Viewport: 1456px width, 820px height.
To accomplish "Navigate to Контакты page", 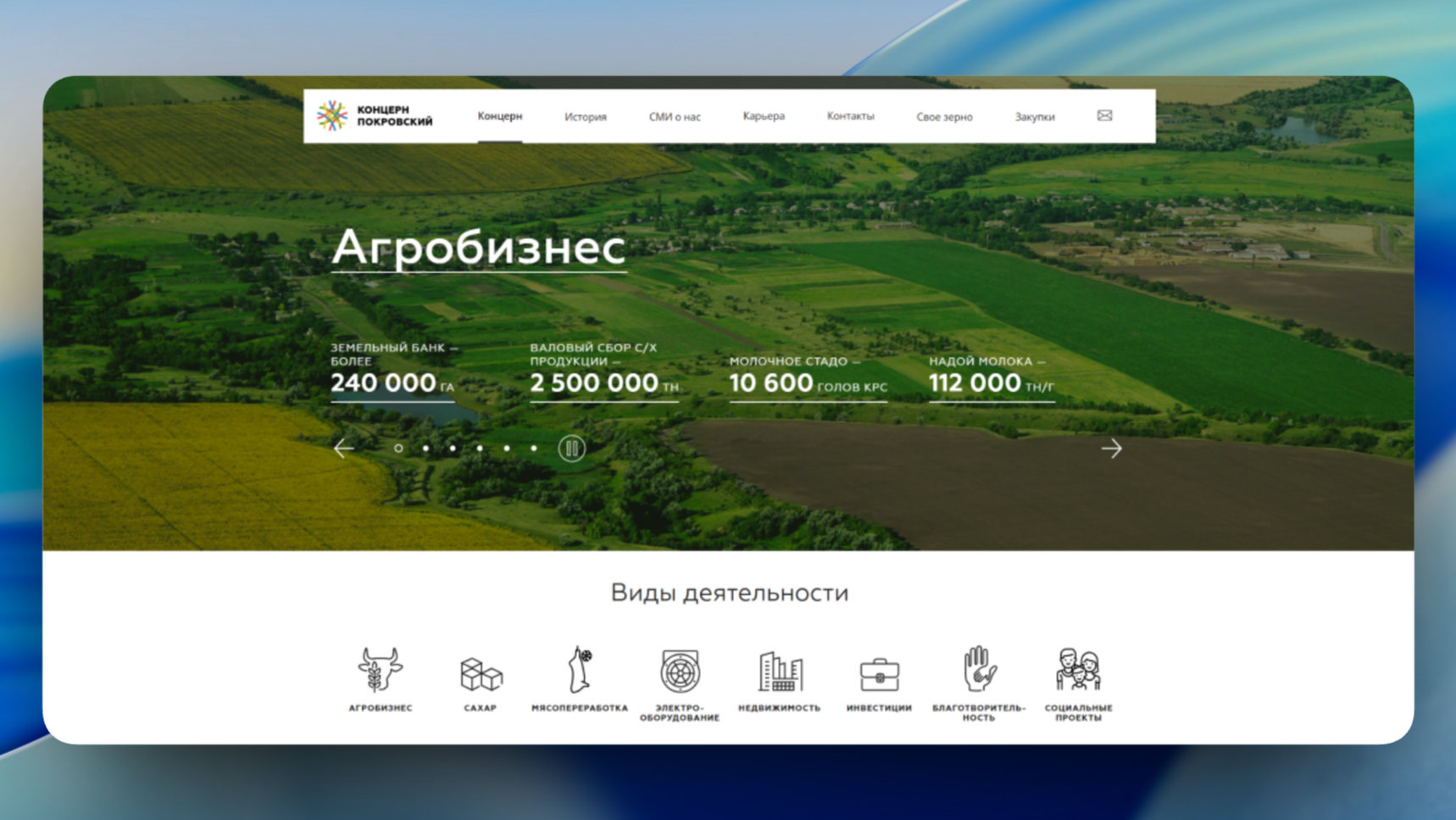I will click(850, 116).
